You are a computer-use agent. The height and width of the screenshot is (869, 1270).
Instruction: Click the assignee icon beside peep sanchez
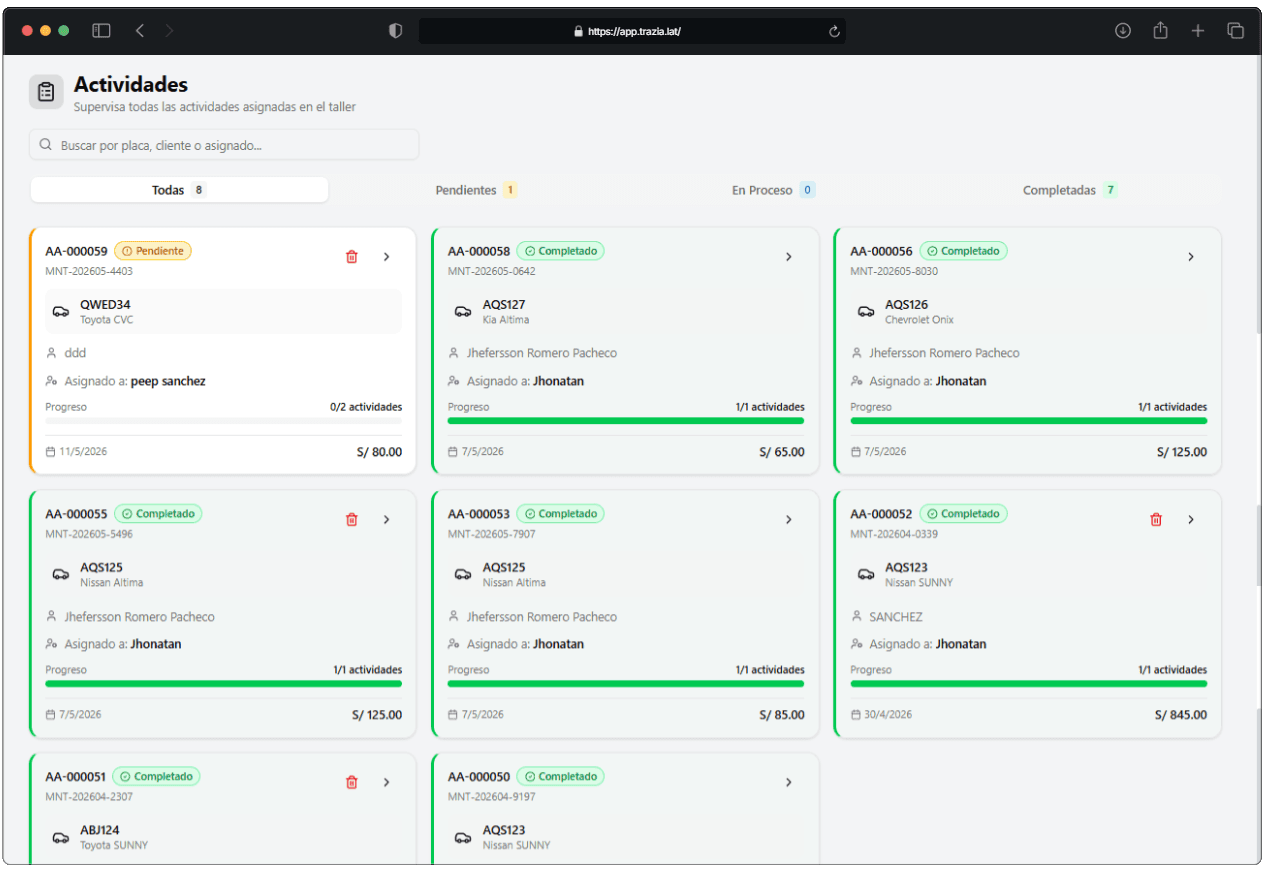pyautogui.click(x=52, y=381)
